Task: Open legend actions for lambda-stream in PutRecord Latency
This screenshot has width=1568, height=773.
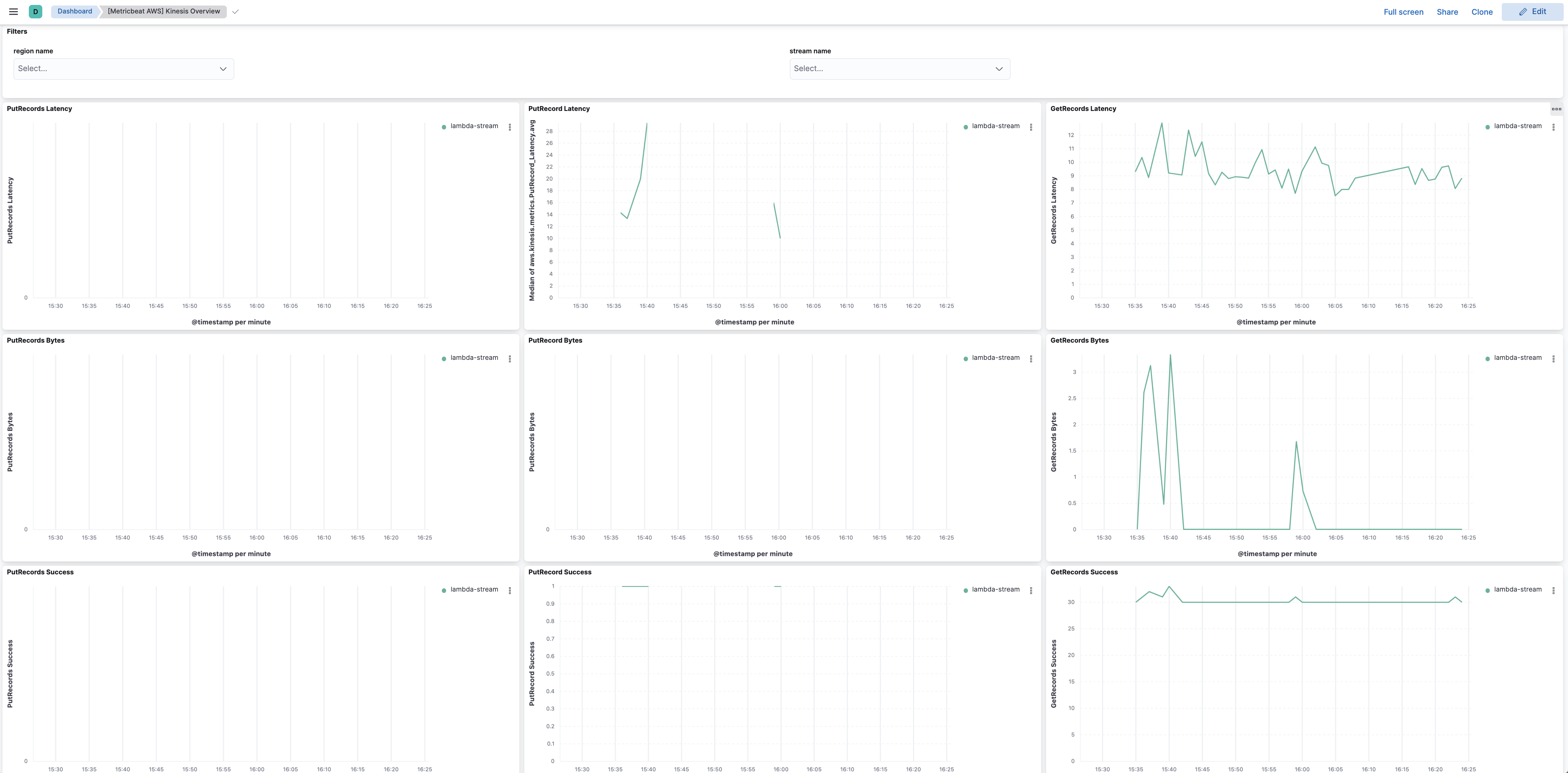Action: click(1031, 127)
